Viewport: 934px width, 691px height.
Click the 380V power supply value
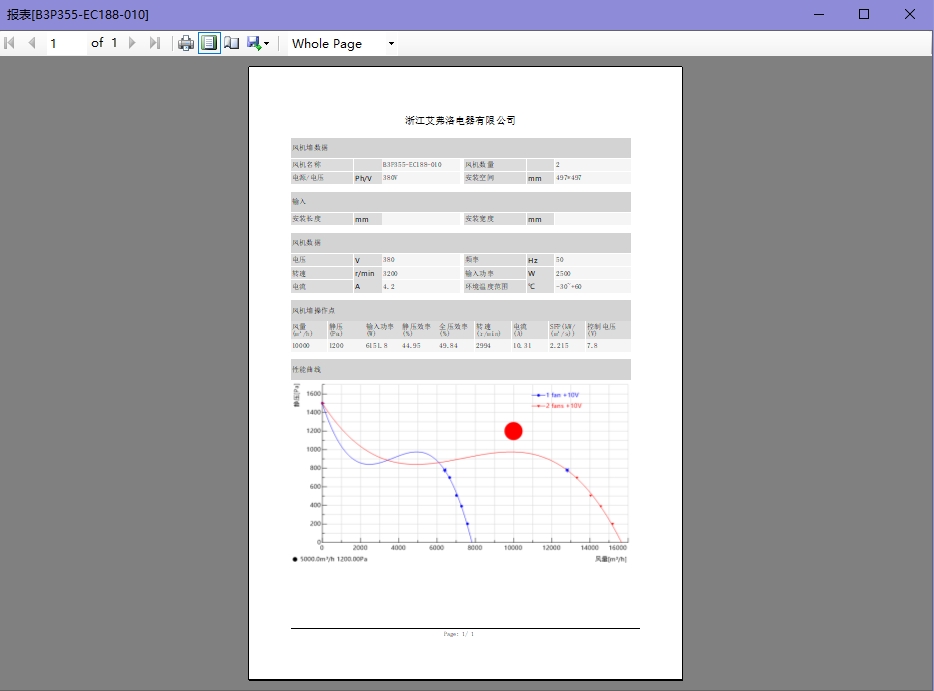point(390,178)
